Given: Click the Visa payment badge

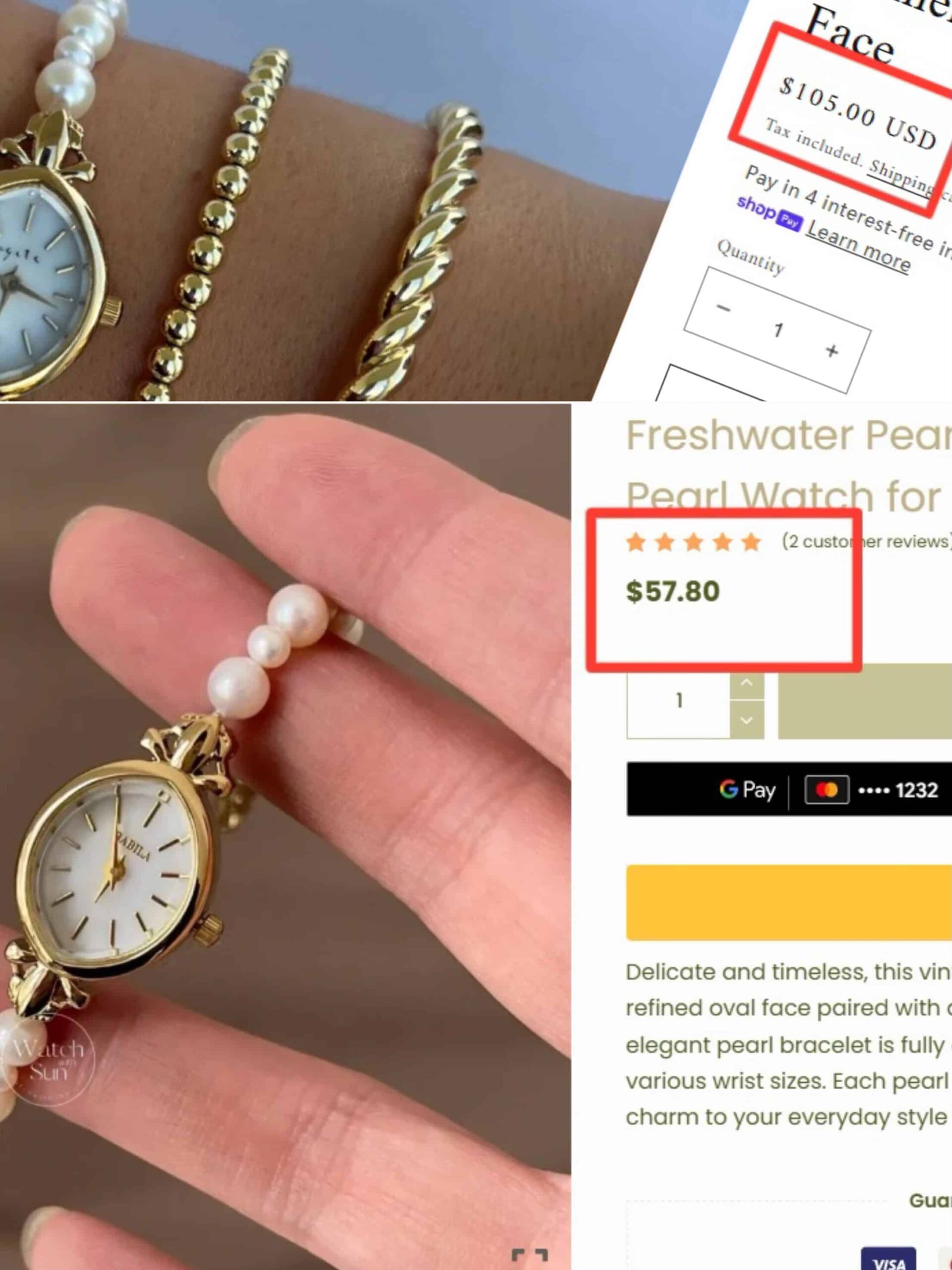Looking at the screenshot, I should pos(889,1258).
